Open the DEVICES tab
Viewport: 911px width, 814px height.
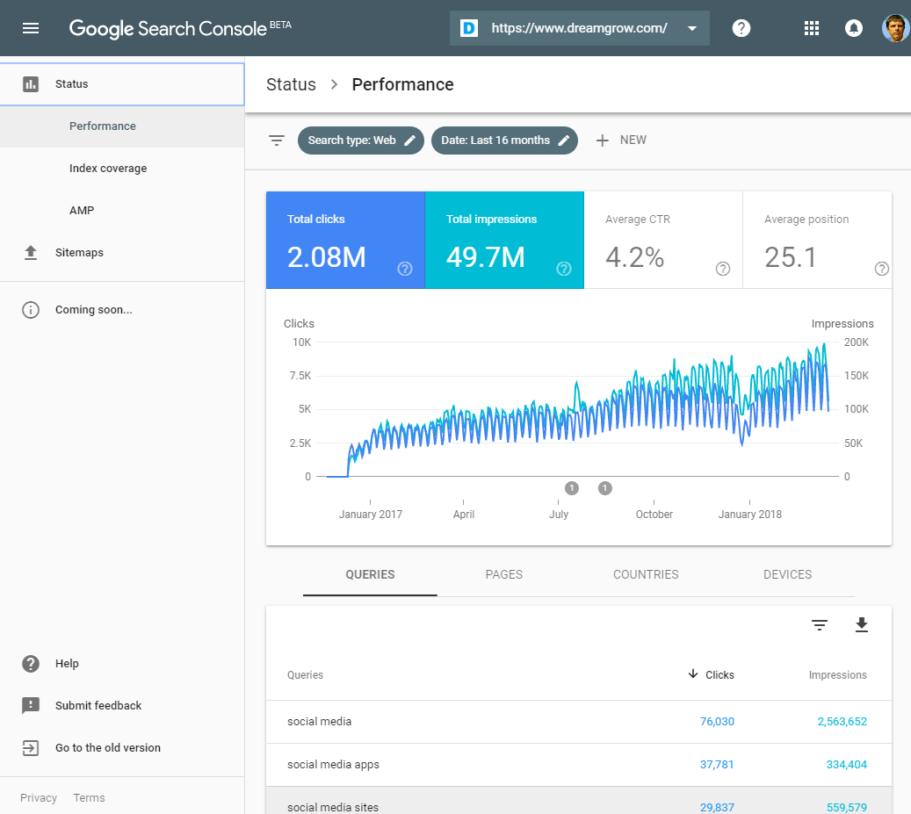point(787,574)
